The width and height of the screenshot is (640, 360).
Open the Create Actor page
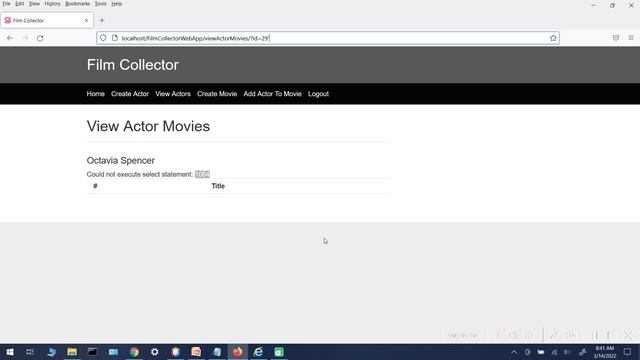(x=130, y=94)
